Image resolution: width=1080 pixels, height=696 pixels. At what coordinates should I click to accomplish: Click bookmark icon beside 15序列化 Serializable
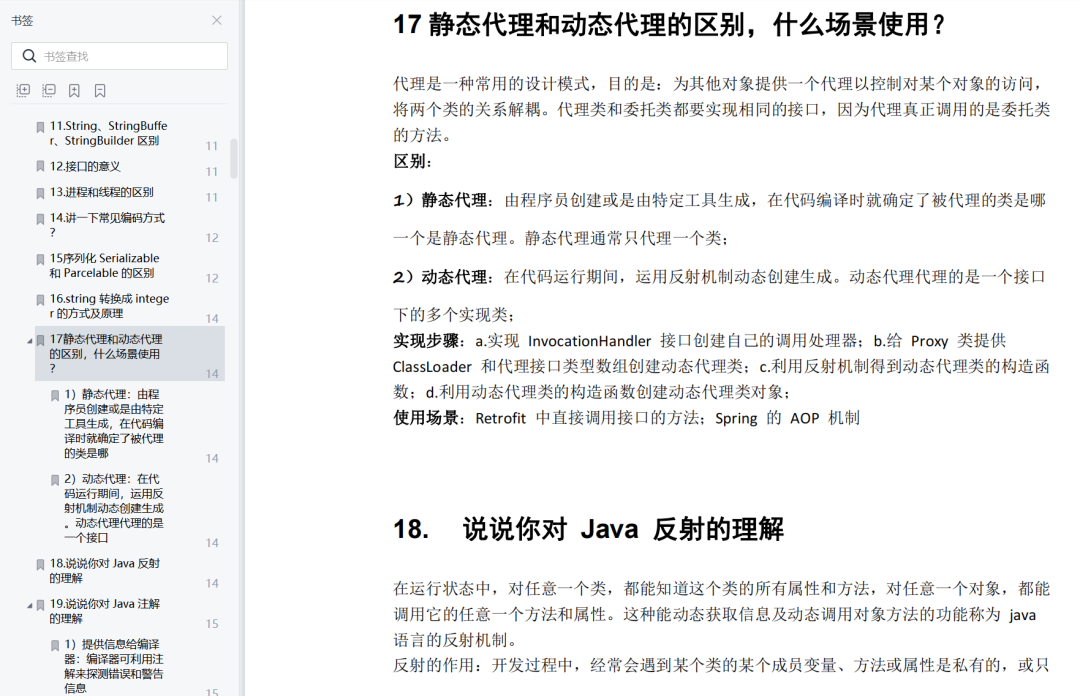[x=40, y=260]
